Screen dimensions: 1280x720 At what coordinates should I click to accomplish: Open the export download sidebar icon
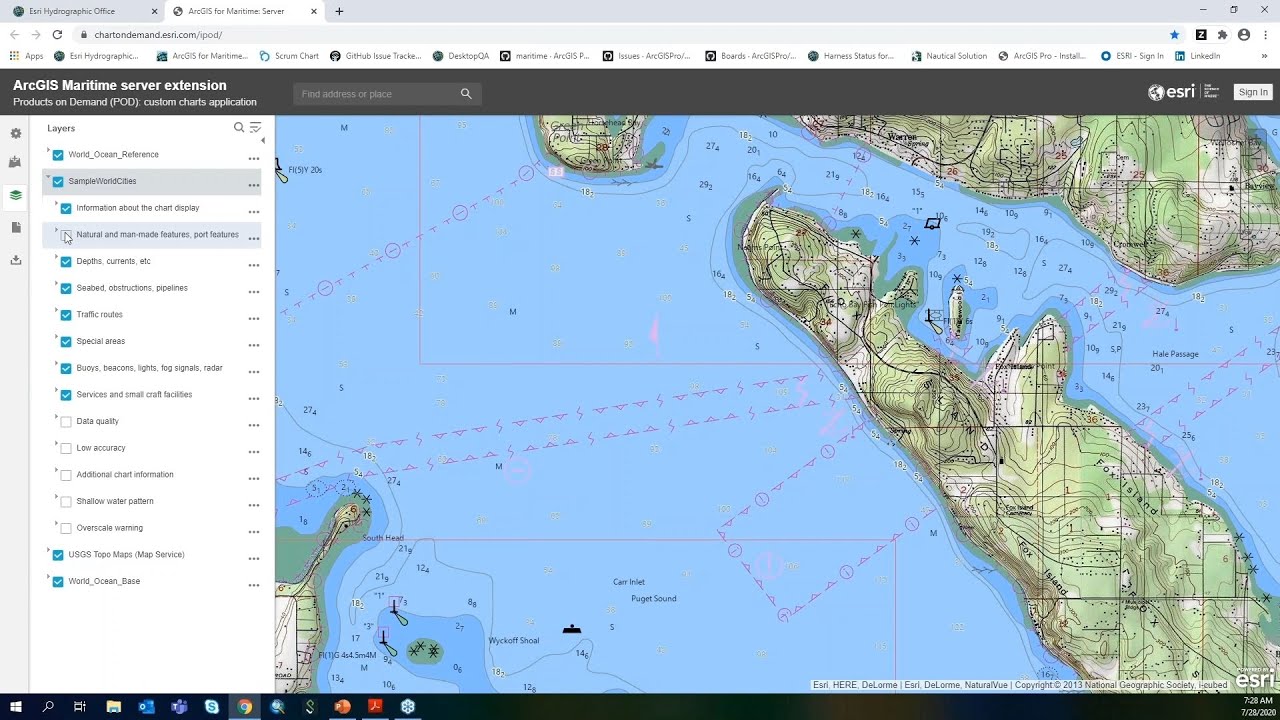tap(15, 260)
